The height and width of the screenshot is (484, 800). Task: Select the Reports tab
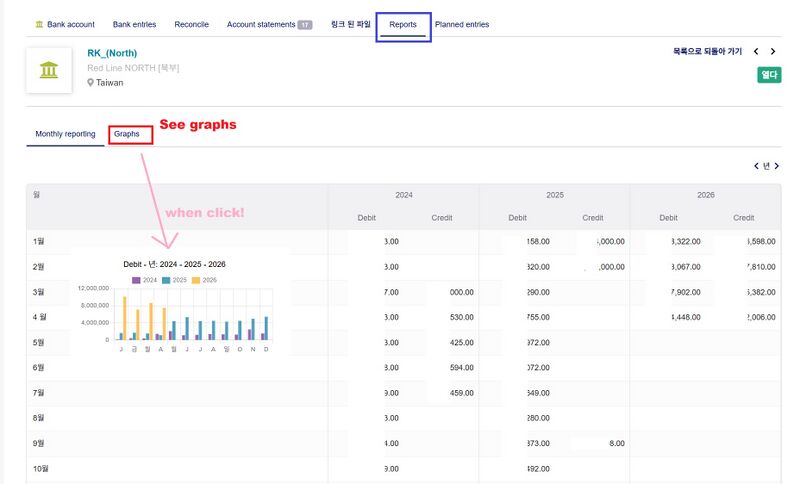[x=403, y=24]
